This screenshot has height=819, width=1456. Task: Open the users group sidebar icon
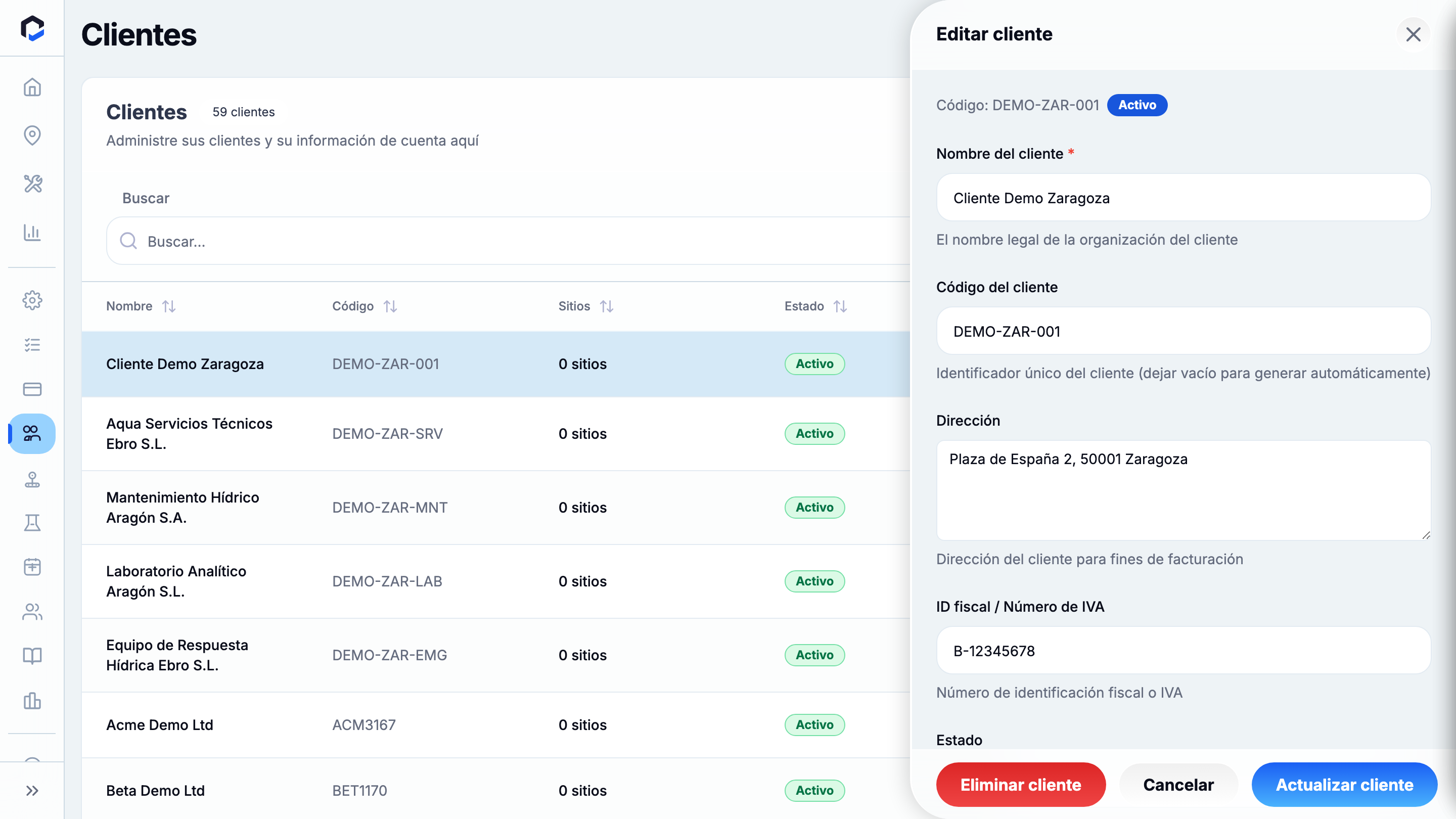[x=32, y=612]
